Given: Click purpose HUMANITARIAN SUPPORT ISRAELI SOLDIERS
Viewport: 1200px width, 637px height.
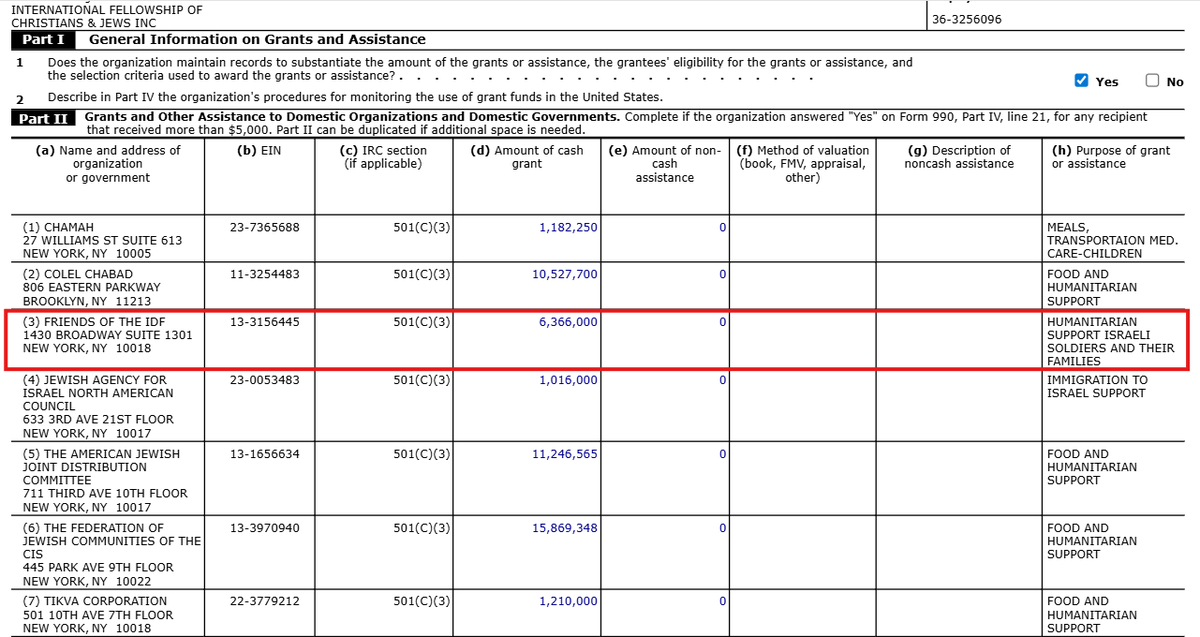Looking at the screenshot, I should [1110, 341].
